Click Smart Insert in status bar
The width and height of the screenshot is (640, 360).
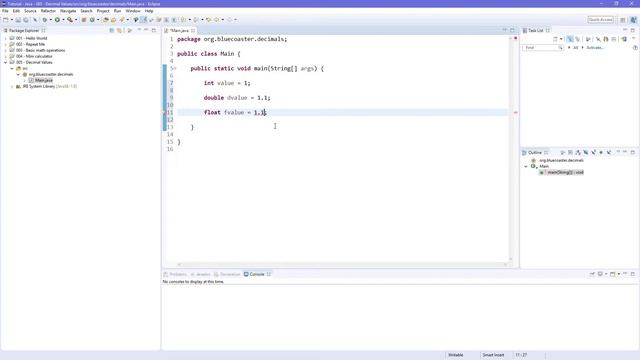[x=493, y=355]
